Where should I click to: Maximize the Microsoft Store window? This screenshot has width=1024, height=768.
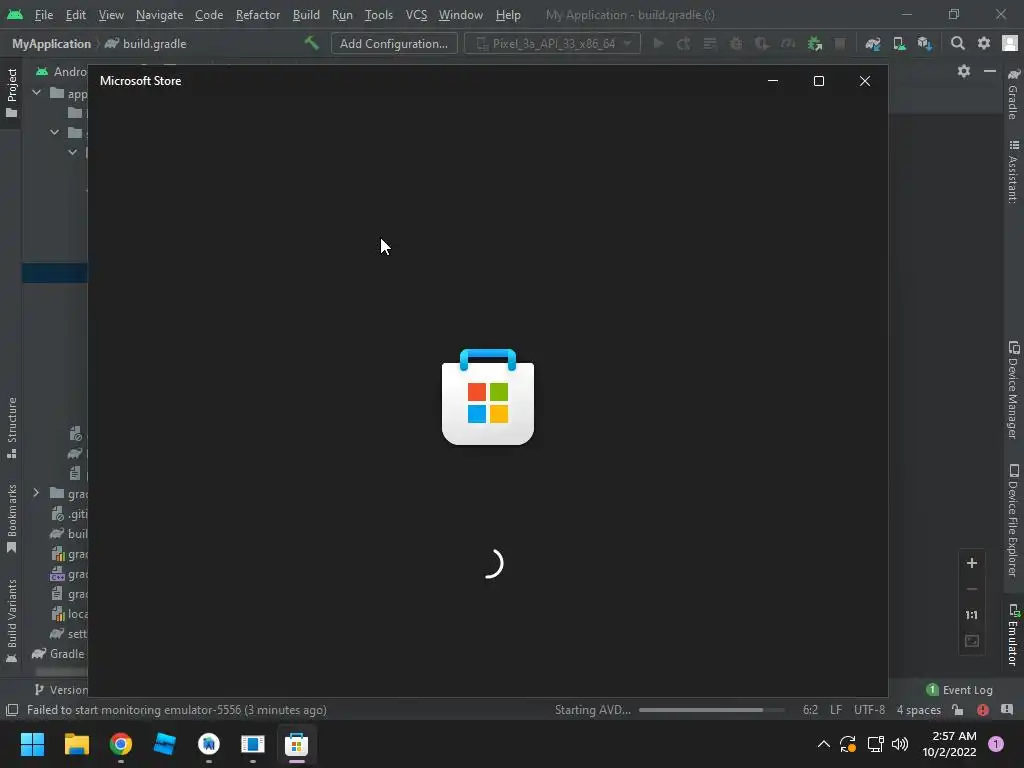coord(819,81)
